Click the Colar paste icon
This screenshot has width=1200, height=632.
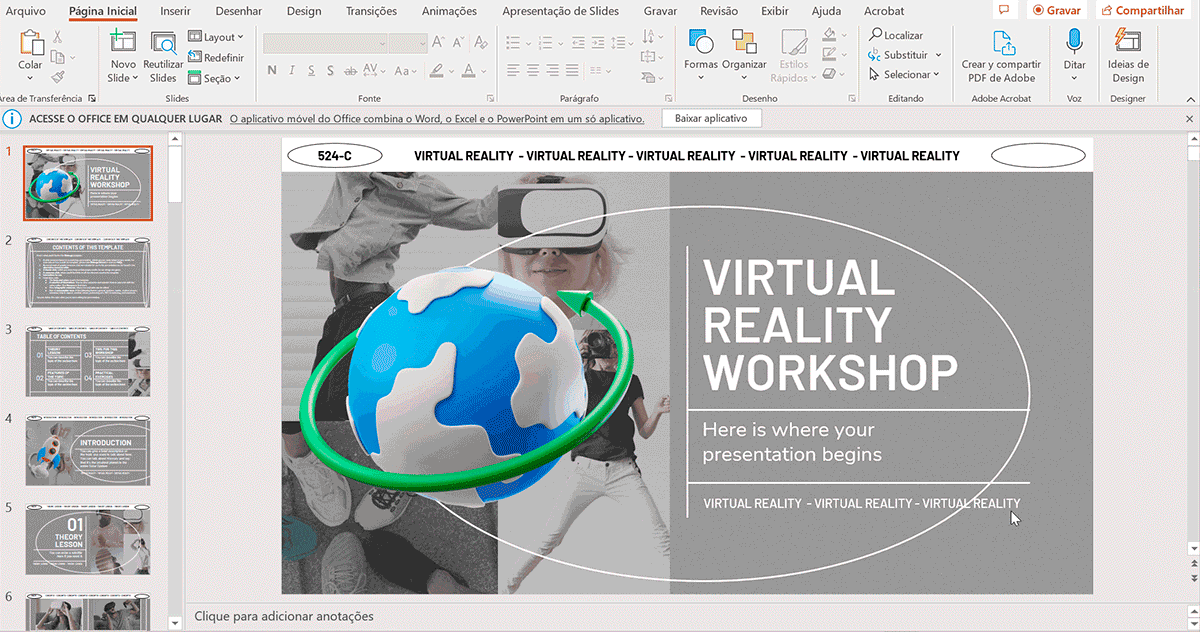(x=31, y=44)
